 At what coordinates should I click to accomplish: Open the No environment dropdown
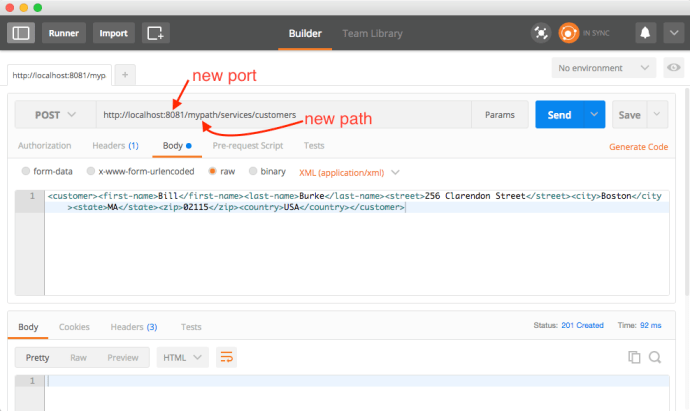(603, 68)
